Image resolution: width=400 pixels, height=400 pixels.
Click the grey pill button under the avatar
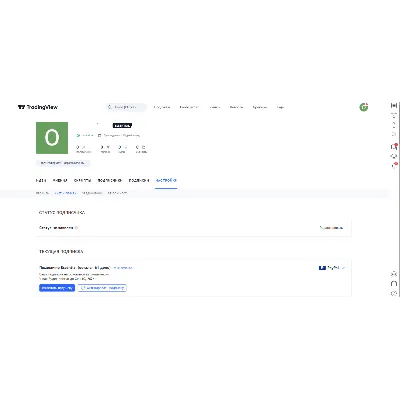pos(63,163)
